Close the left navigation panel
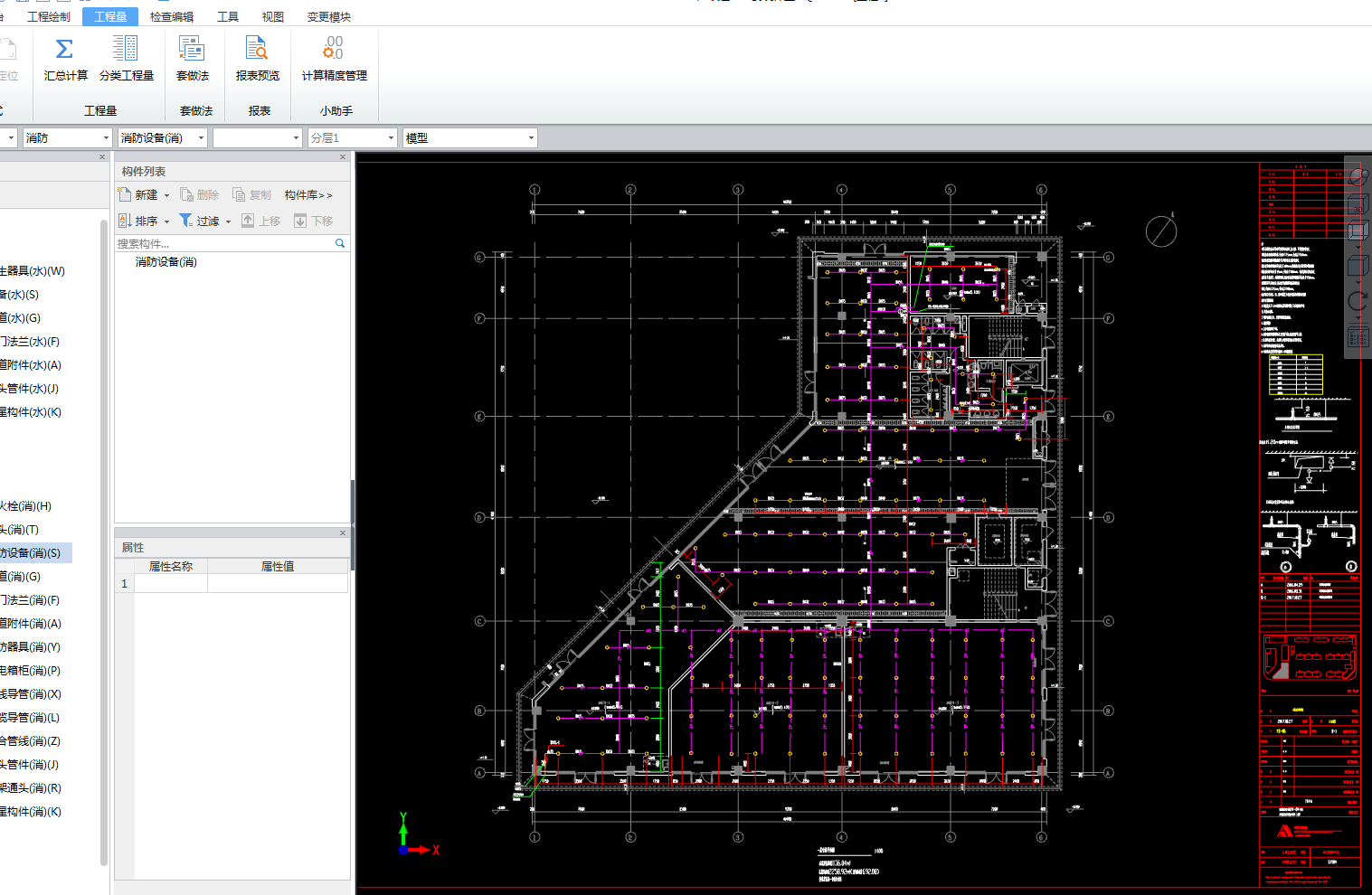 [x=102, y=157]
